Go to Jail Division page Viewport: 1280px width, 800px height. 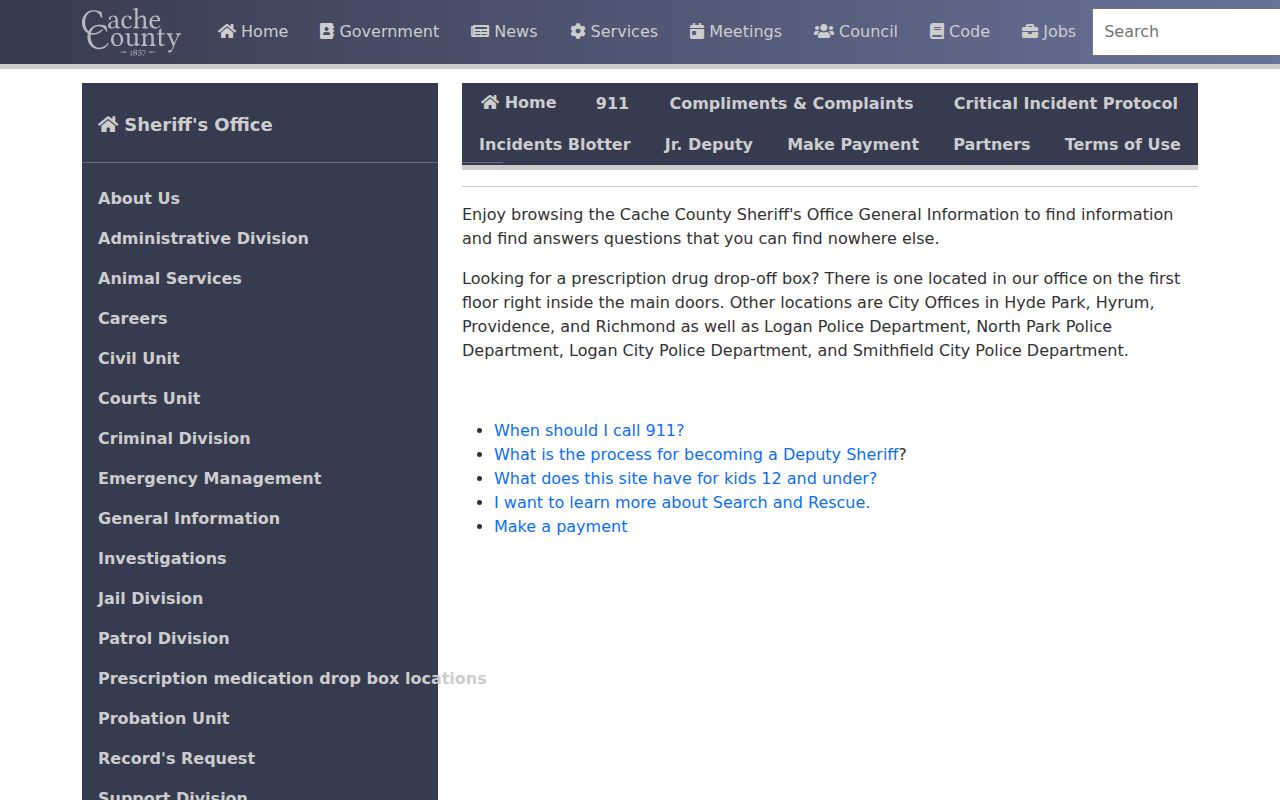coord(150,598)
